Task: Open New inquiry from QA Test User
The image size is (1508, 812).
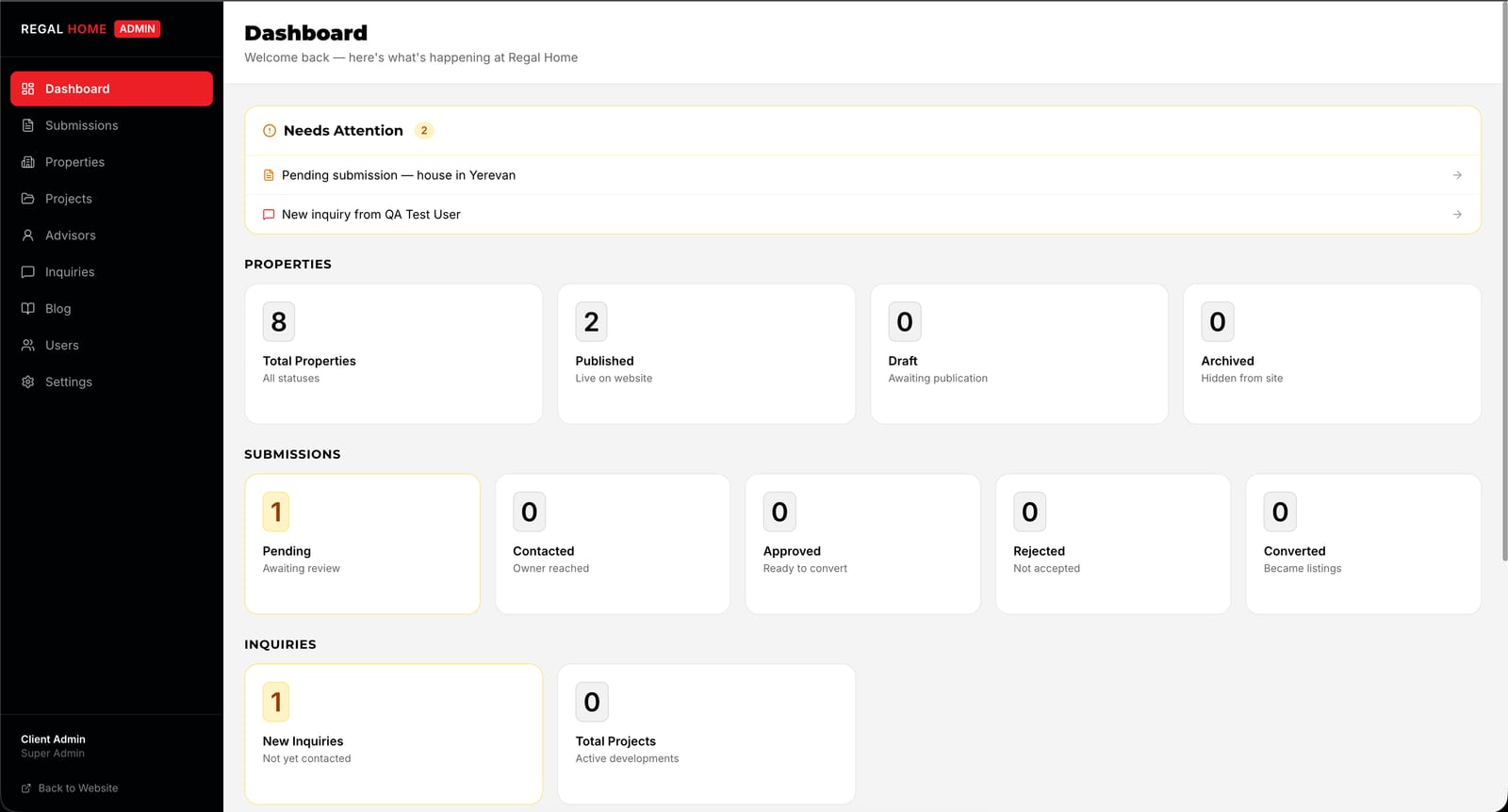Action: pos(862,215)
